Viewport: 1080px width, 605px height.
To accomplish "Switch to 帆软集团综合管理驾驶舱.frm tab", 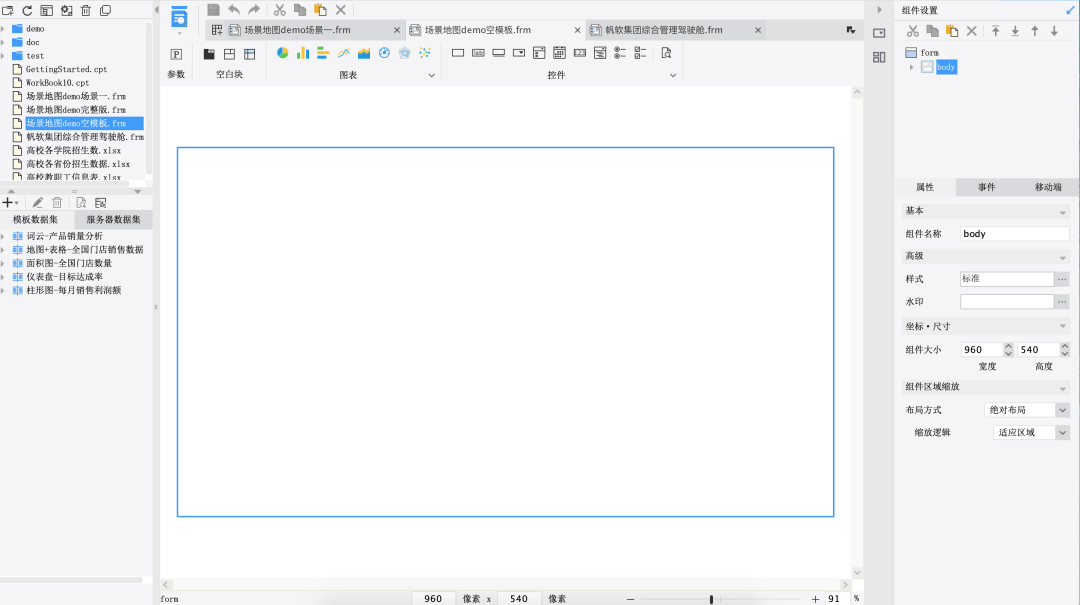I will tap(664, 30).
